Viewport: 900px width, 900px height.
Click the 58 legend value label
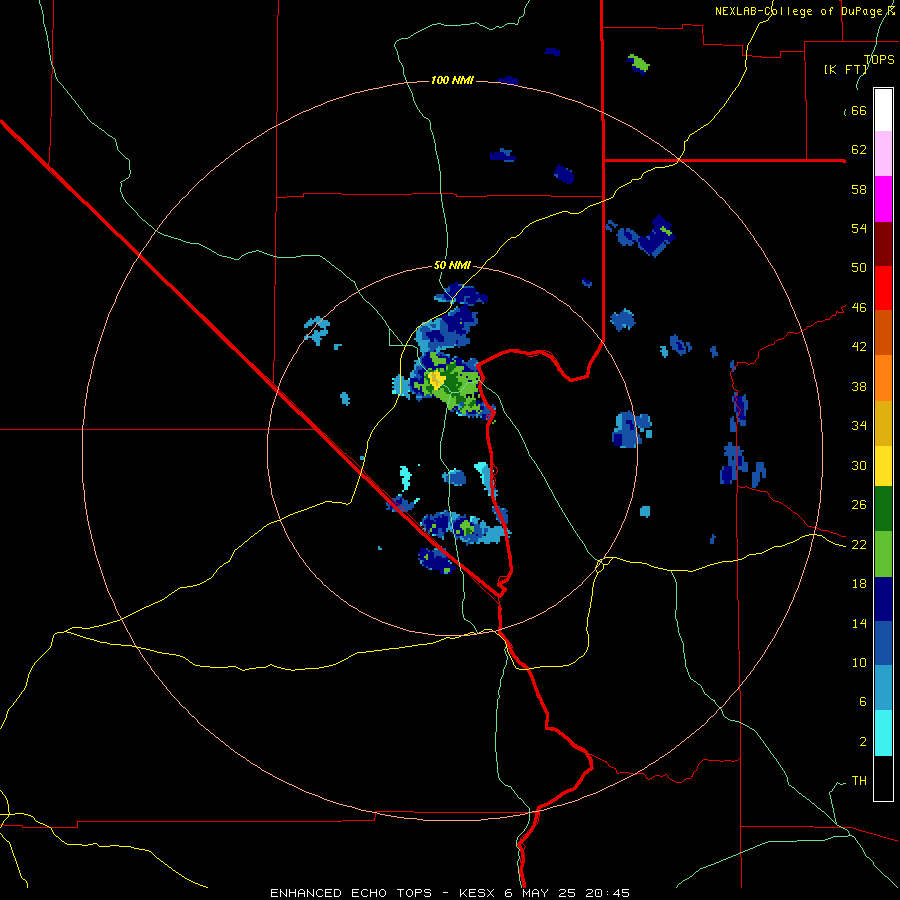point(859,189)
